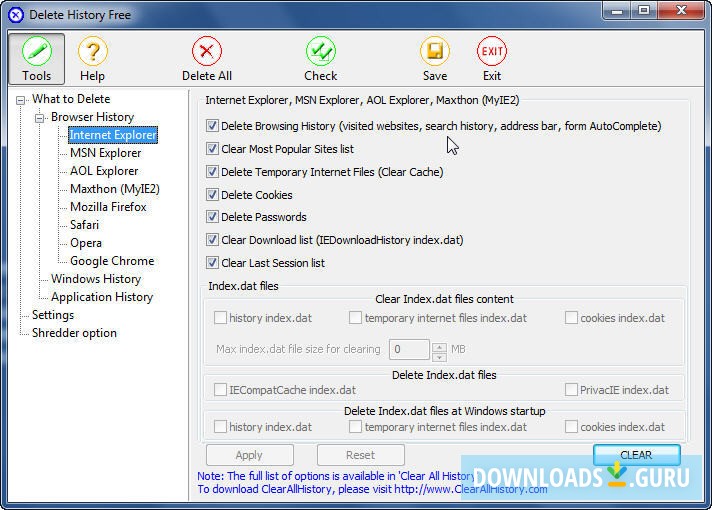
Task: Maximize the Delete History Free window
Action: pos(643,11)
